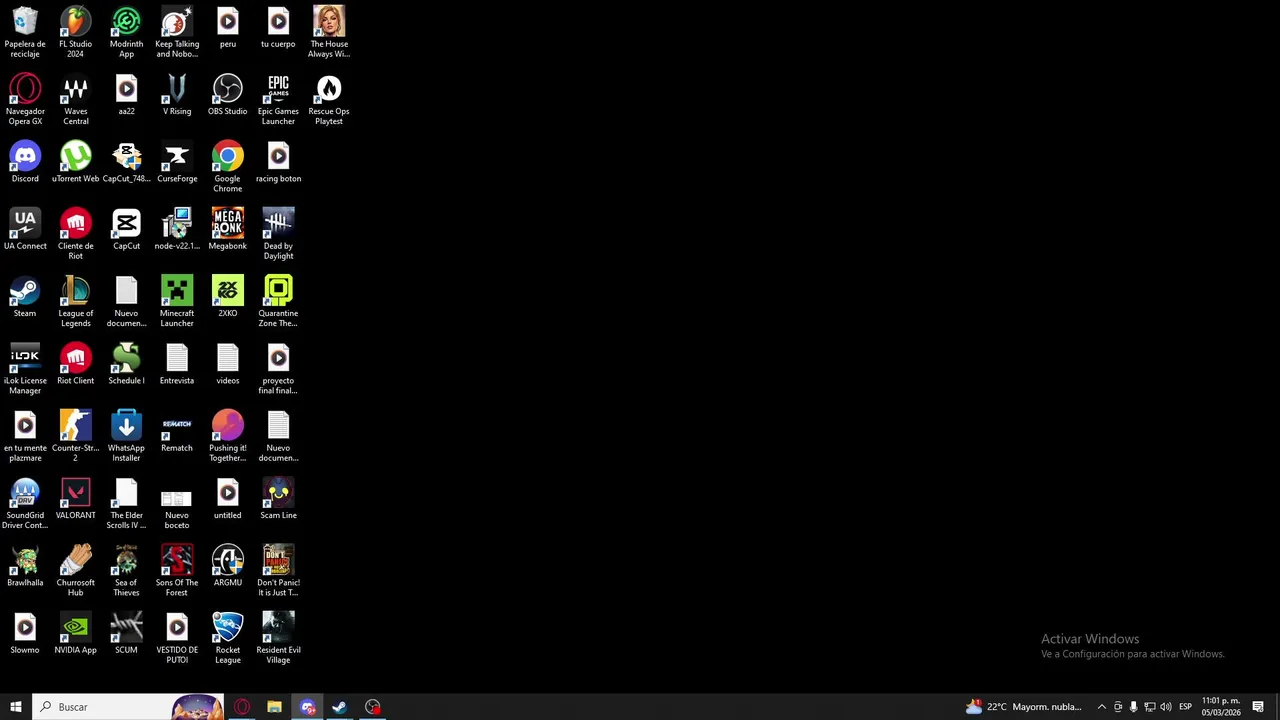Select the Rematch game shortcut
The image size is (1280, 720).
pyautogui.click(x=177, y=430)
